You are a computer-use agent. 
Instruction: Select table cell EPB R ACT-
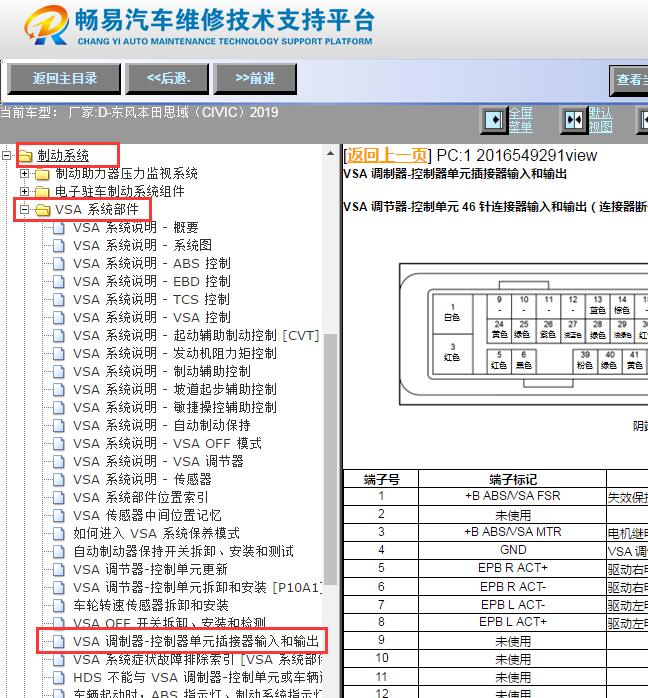(512, 587)
